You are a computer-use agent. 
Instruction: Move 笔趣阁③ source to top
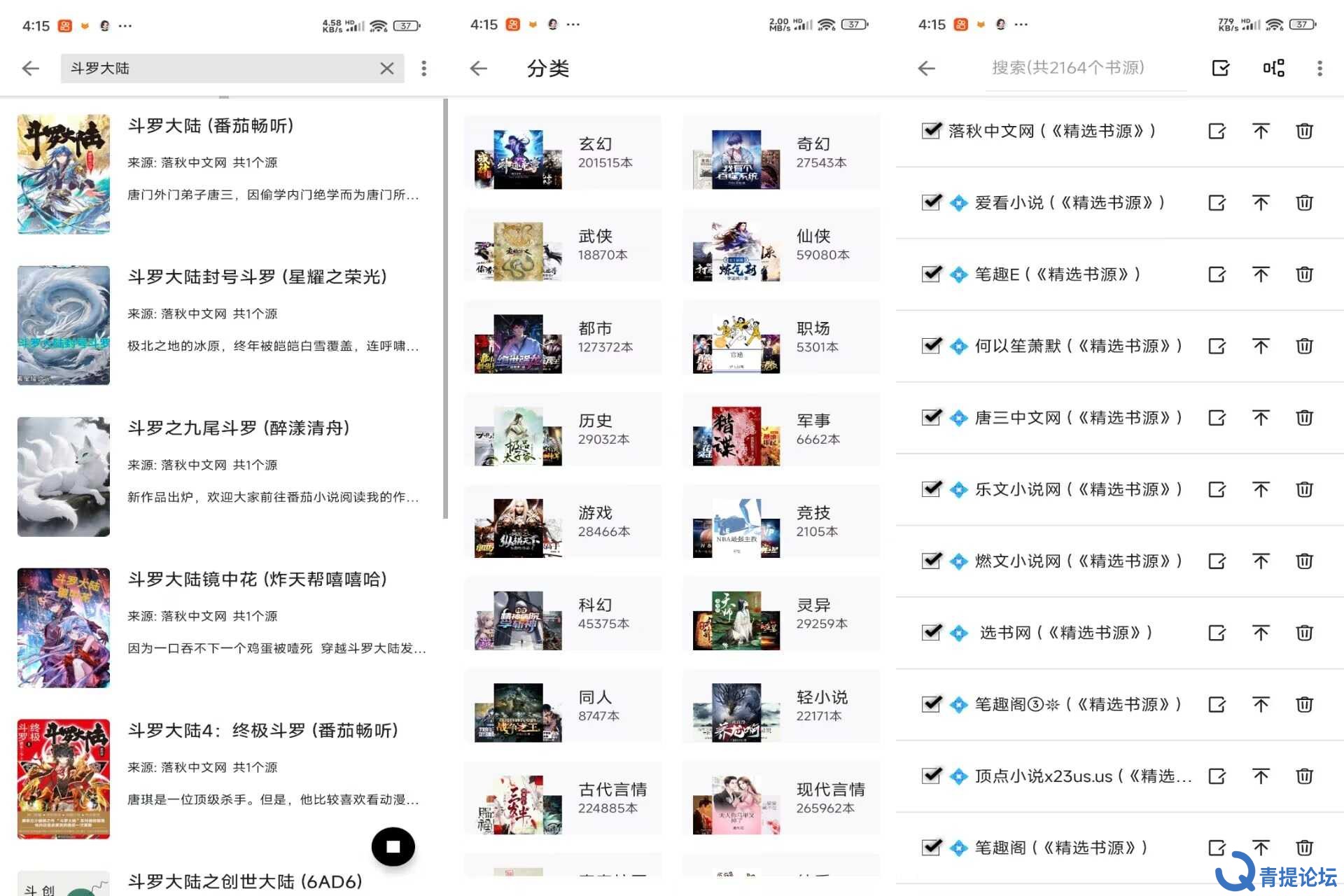tap(1261, 704)
